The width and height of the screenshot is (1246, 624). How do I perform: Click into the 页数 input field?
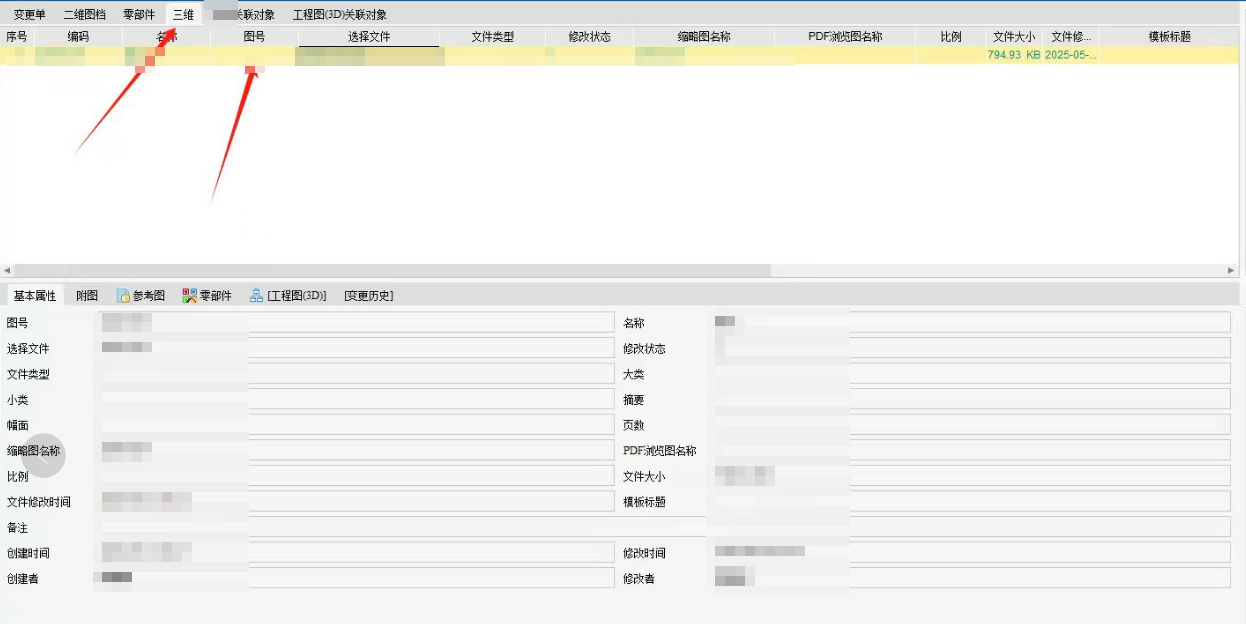click(x=970, y=425)
